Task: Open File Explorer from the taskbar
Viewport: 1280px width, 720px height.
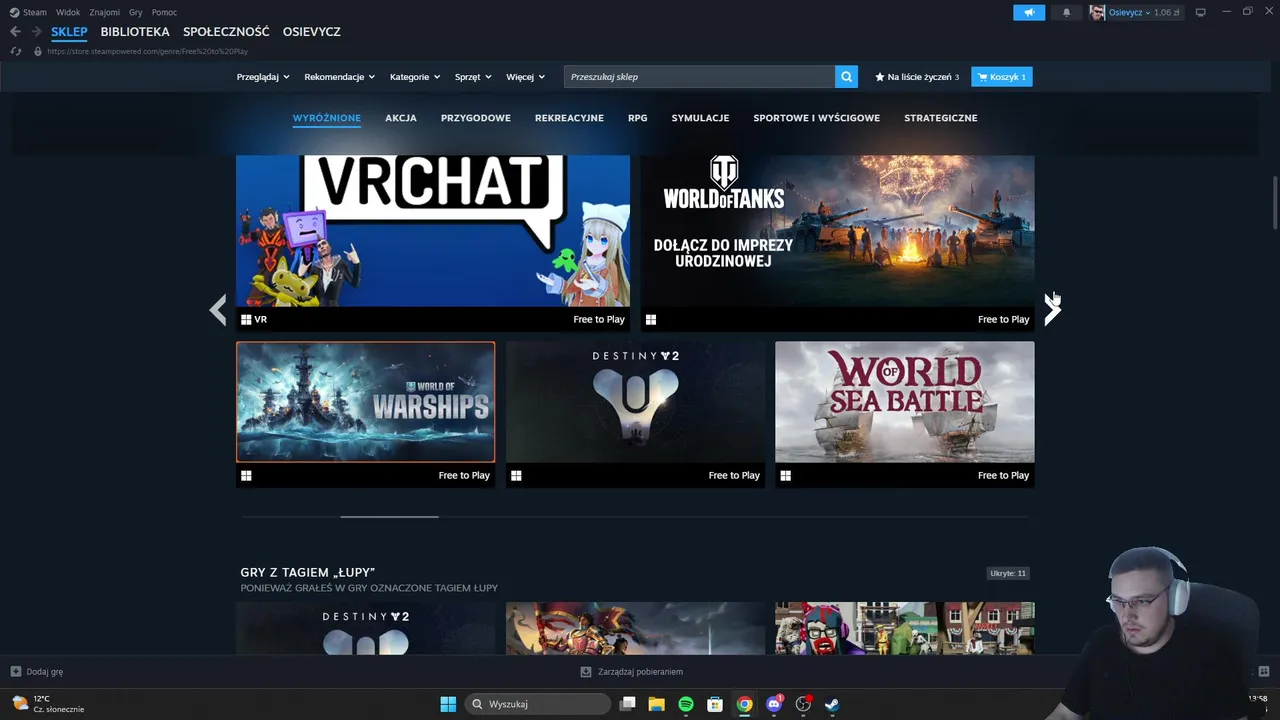Action: [x=657, y=704]
